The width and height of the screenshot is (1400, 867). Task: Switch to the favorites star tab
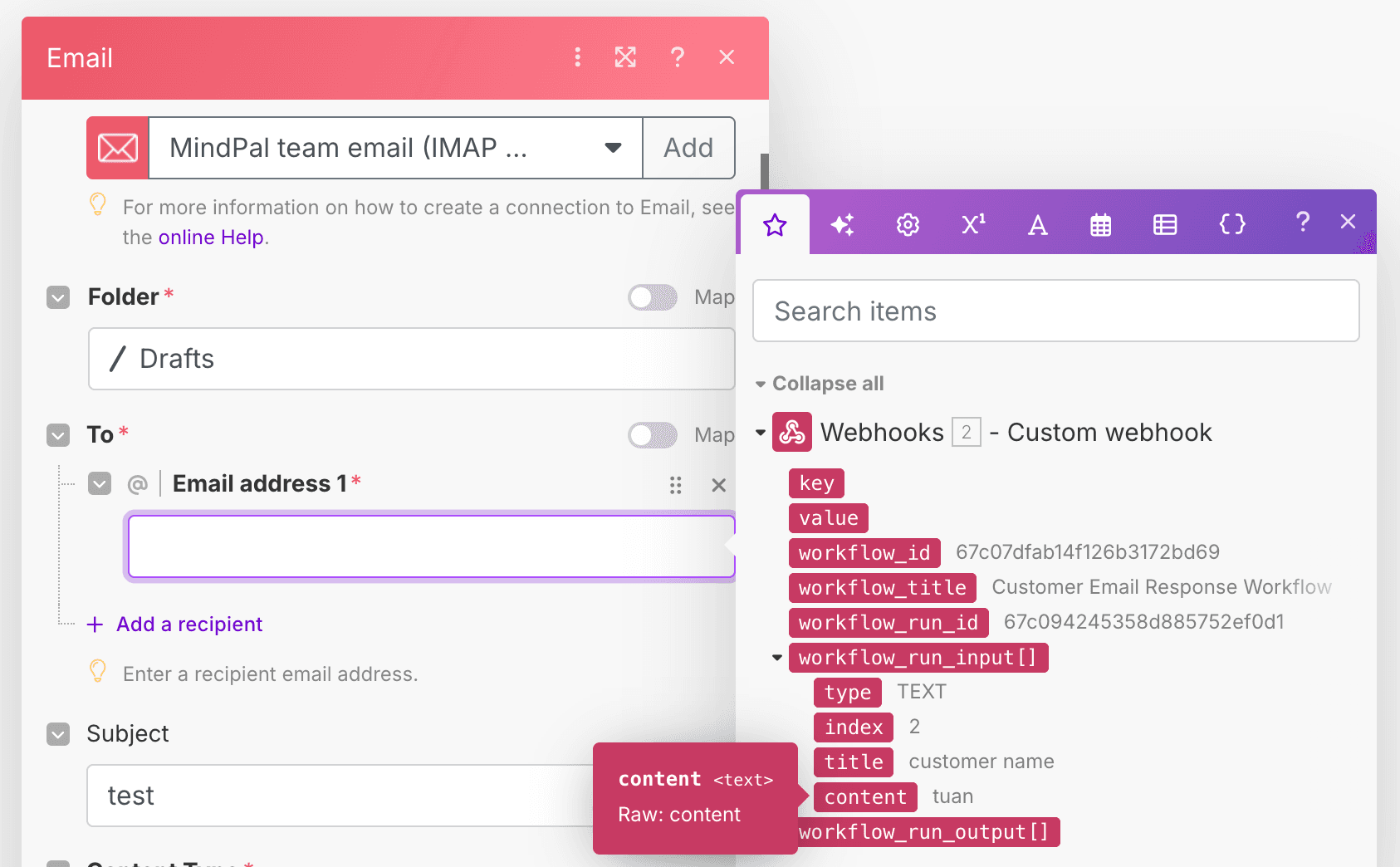[x=774, y=223]
